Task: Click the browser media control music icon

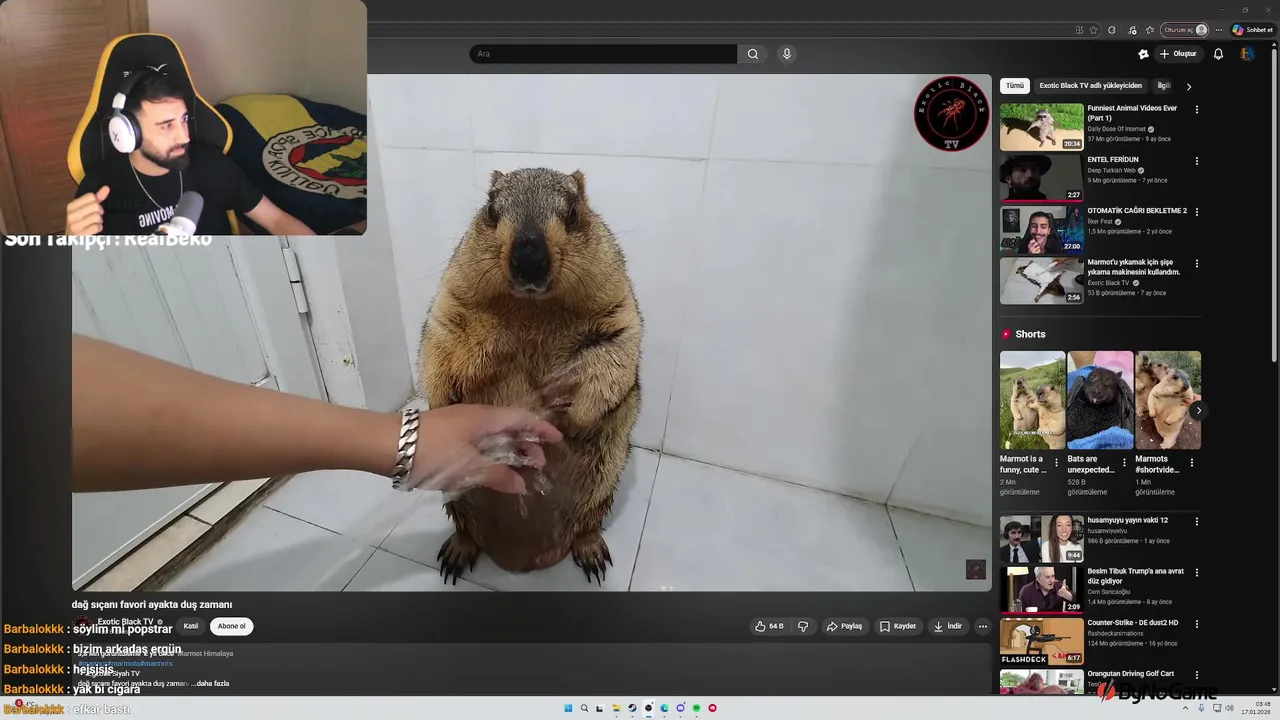Action: [x=1132, y=30]
